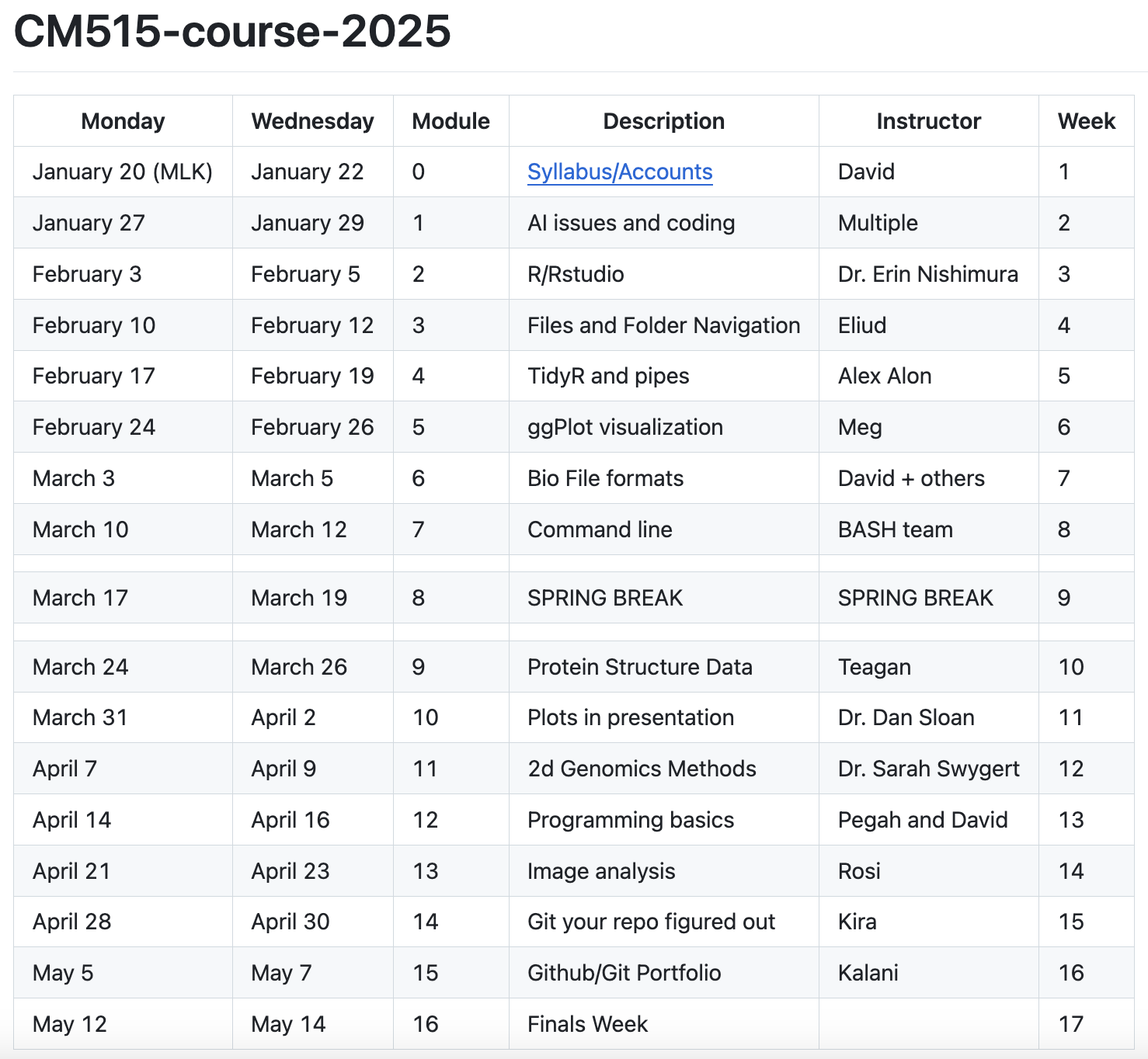Select the Monday column header
The width and height of the screenshot is (1148, 1059).
point(122,121)
